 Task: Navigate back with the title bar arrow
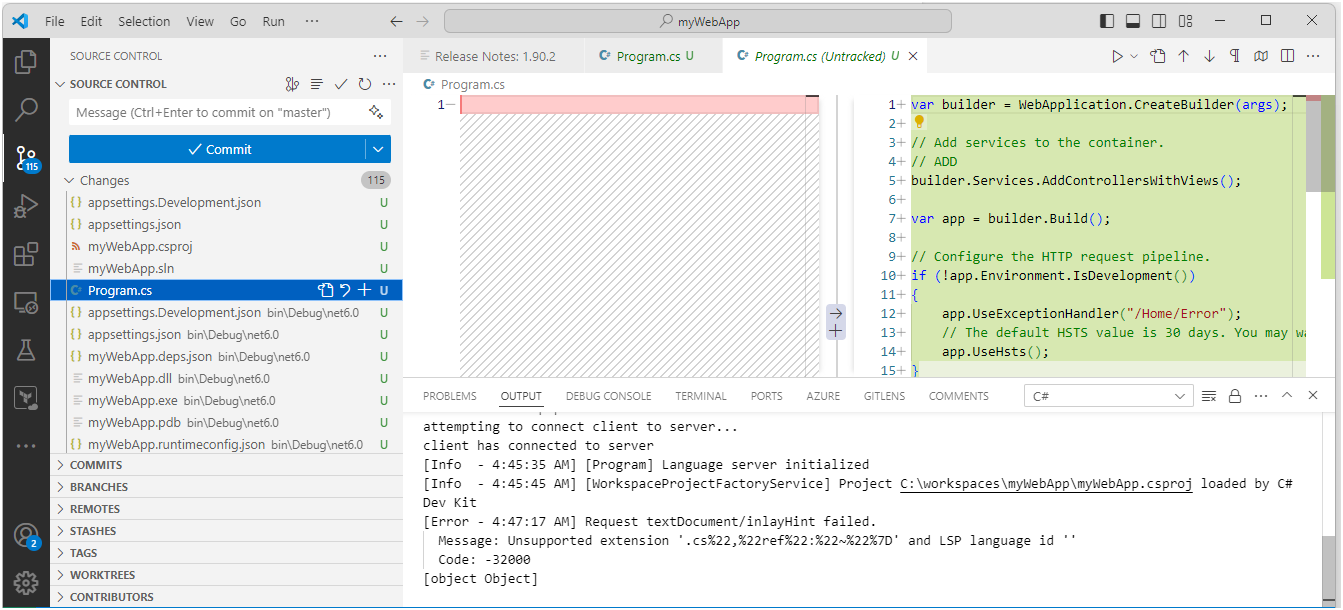point(396,21)
